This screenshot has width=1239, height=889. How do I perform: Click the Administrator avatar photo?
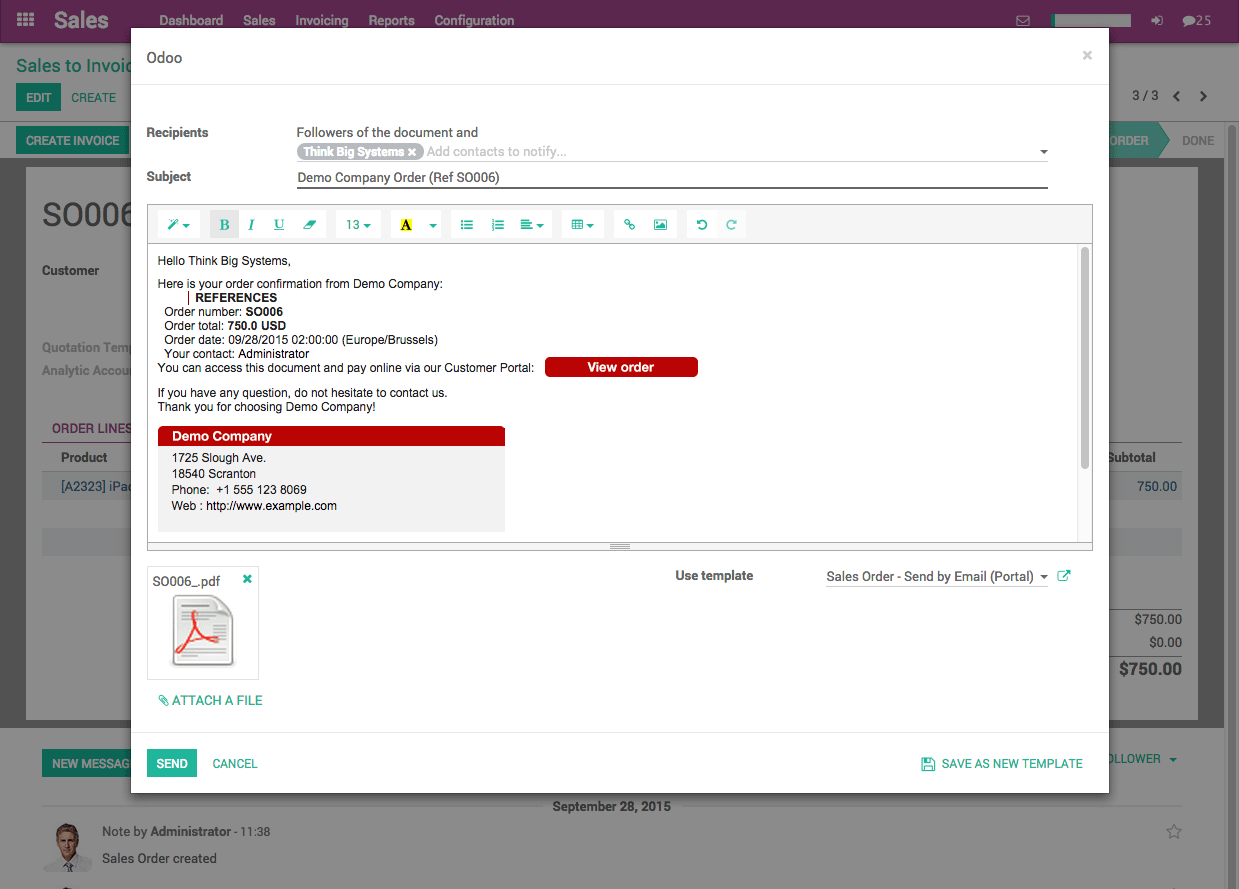click(x=67, y=847)
